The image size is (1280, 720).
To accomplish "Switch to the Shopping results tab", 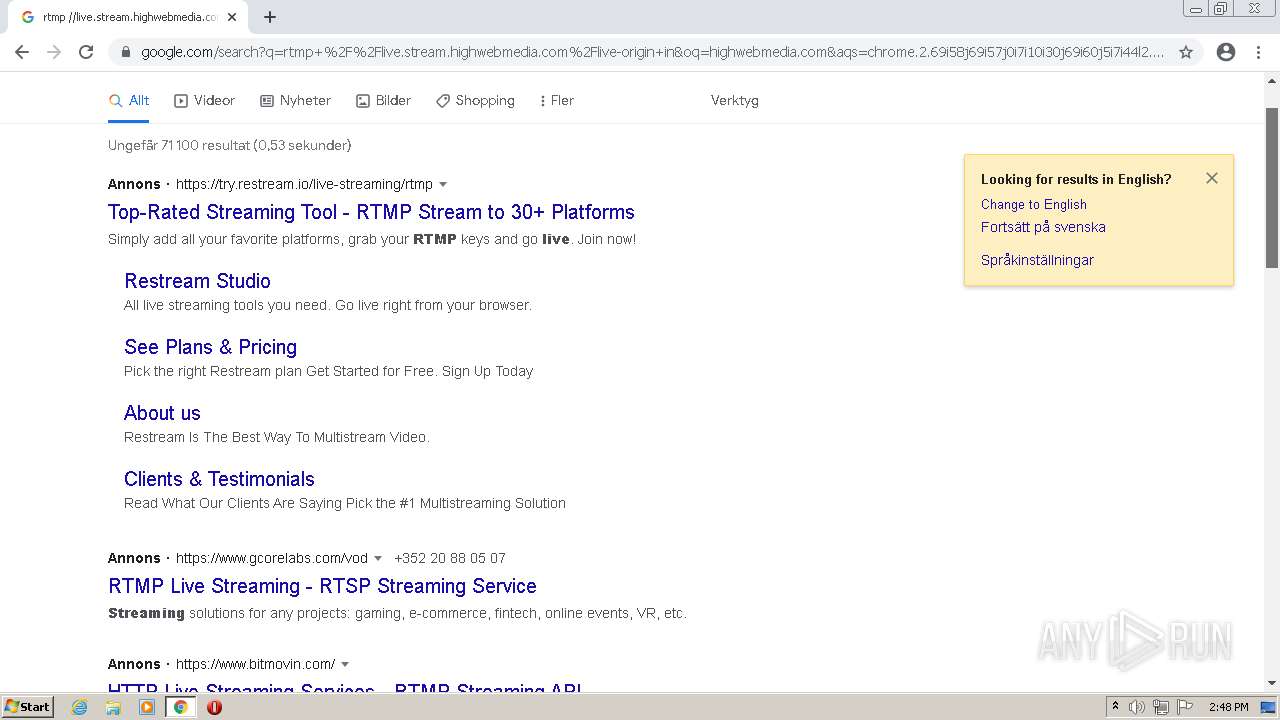I will [475, 100].
